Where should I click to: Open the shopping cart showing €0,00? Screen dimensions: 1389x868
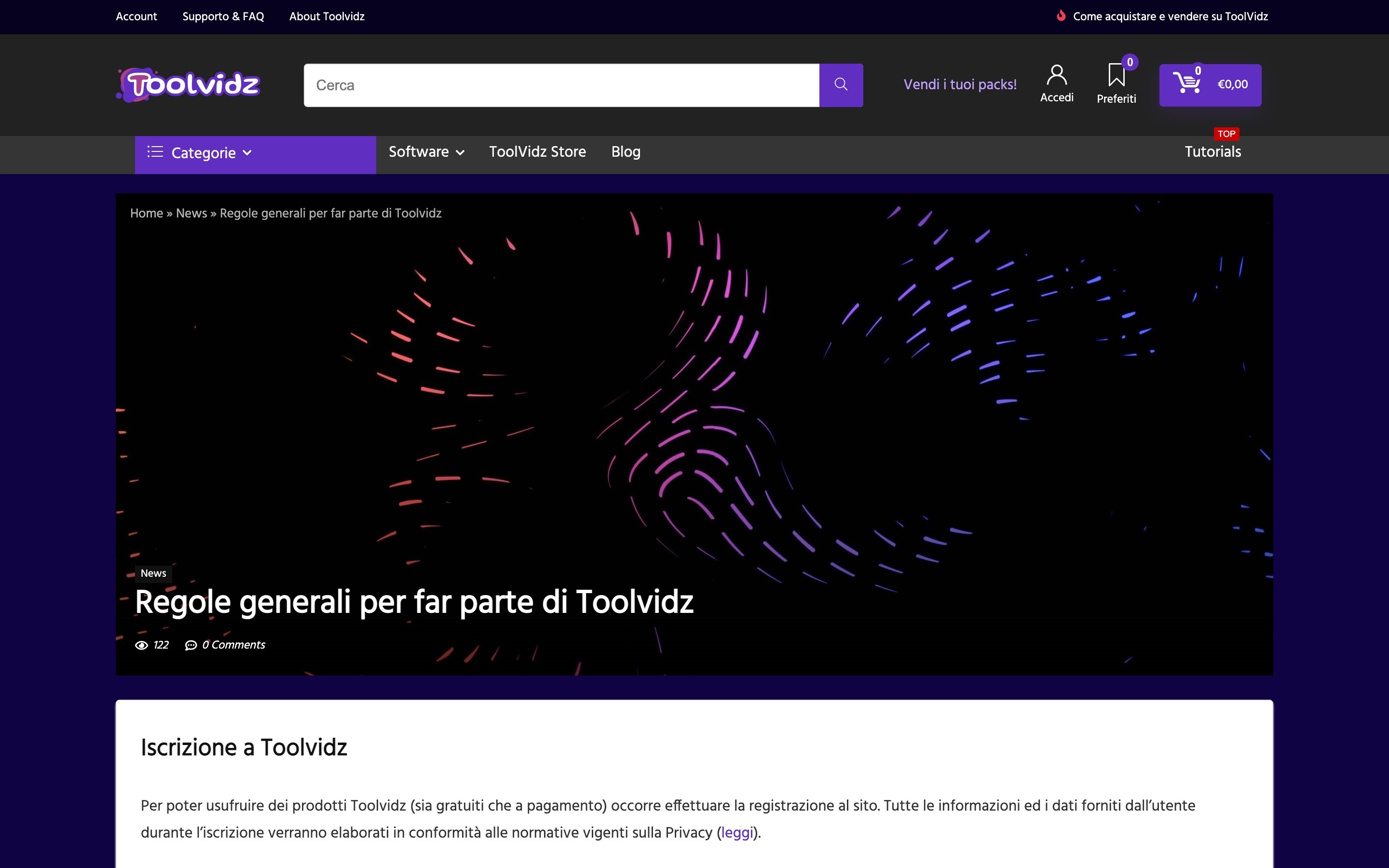click(x=1210, y=85)
